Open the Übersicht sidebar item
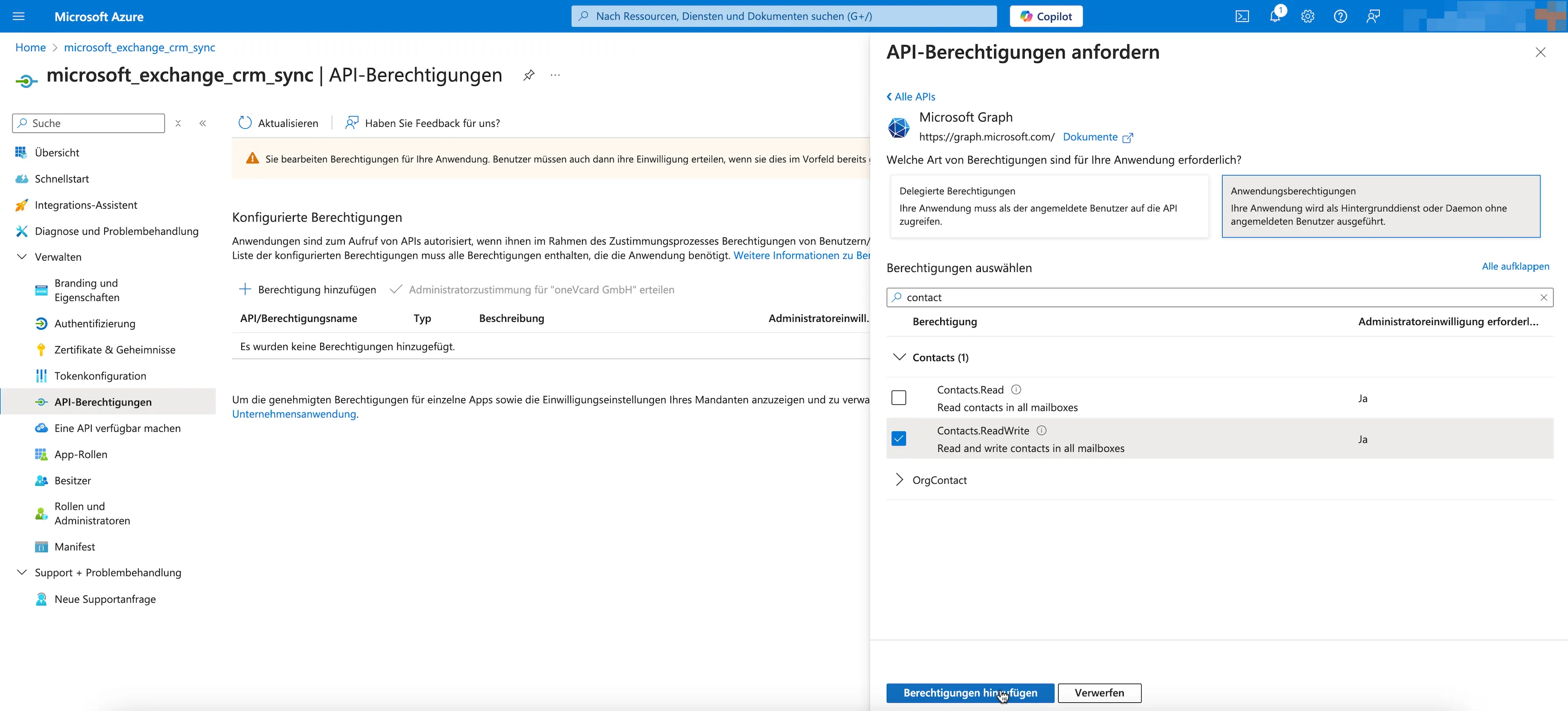 coord(57,153)
